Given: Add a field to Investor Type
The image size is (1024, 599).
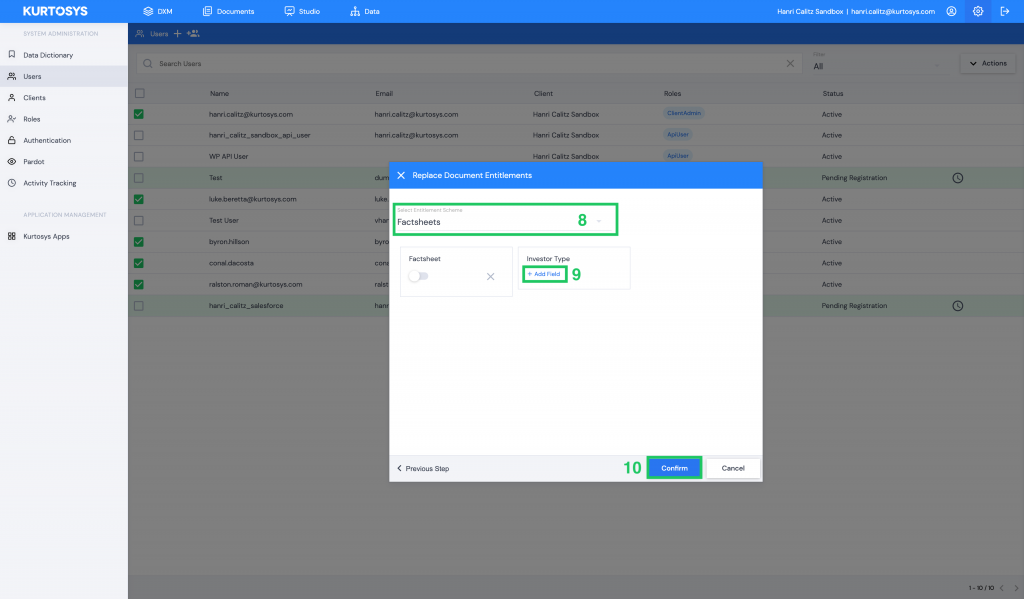Looking at the screenshot, I should (545, 274).
